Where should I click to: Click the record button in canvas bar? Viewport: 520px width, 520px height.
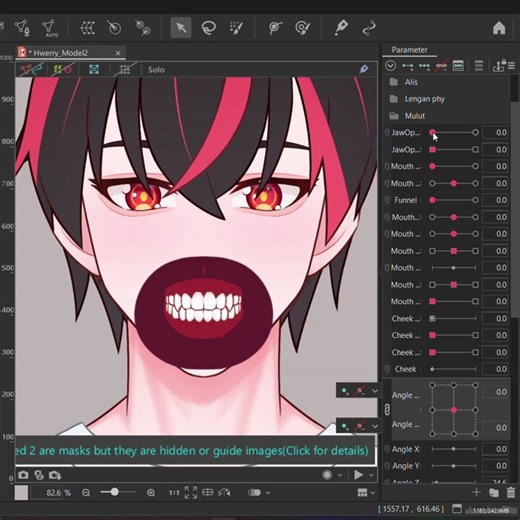tap(327, 475)
